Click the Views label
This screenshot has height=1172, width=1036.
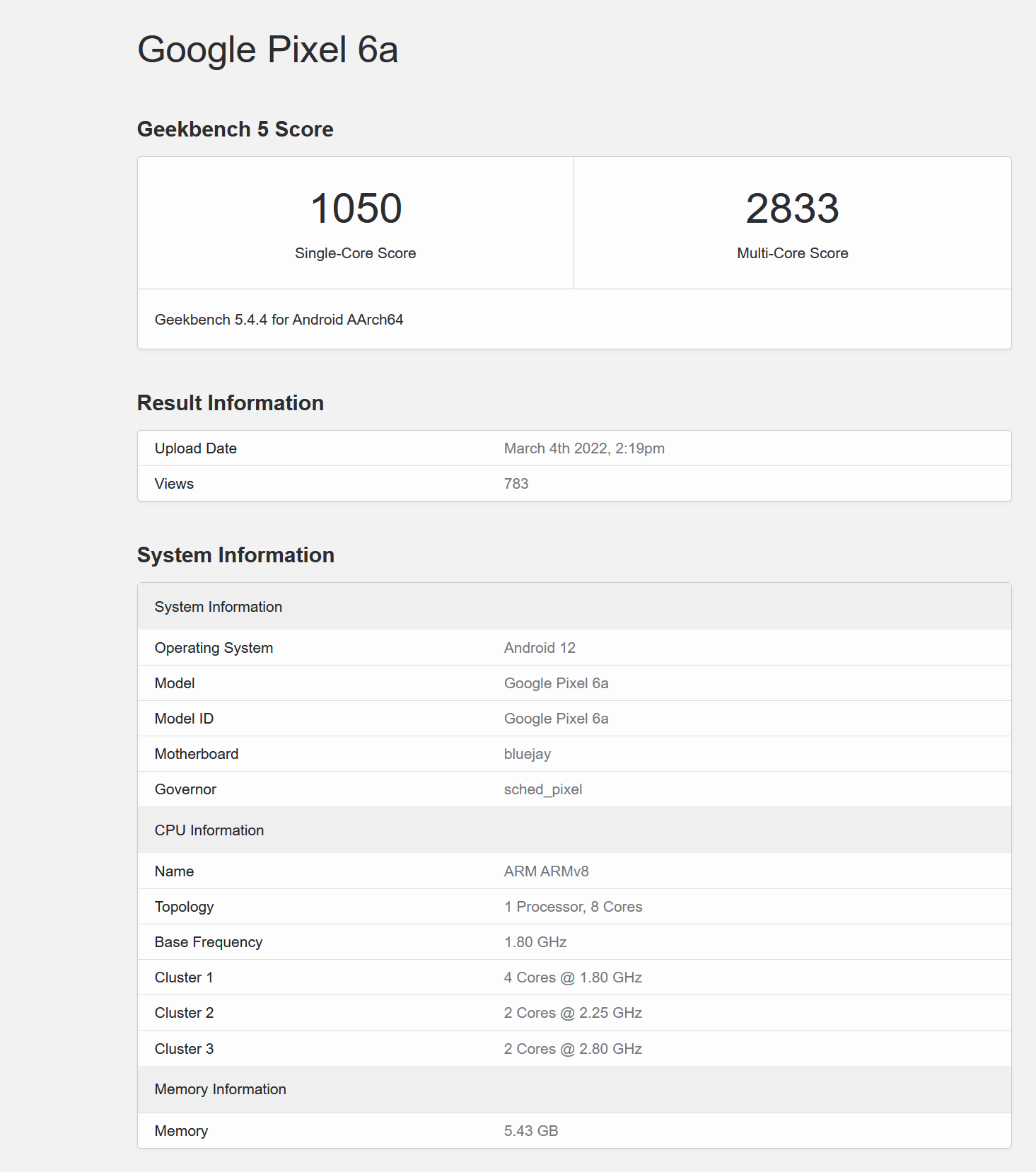click(174, 484)
